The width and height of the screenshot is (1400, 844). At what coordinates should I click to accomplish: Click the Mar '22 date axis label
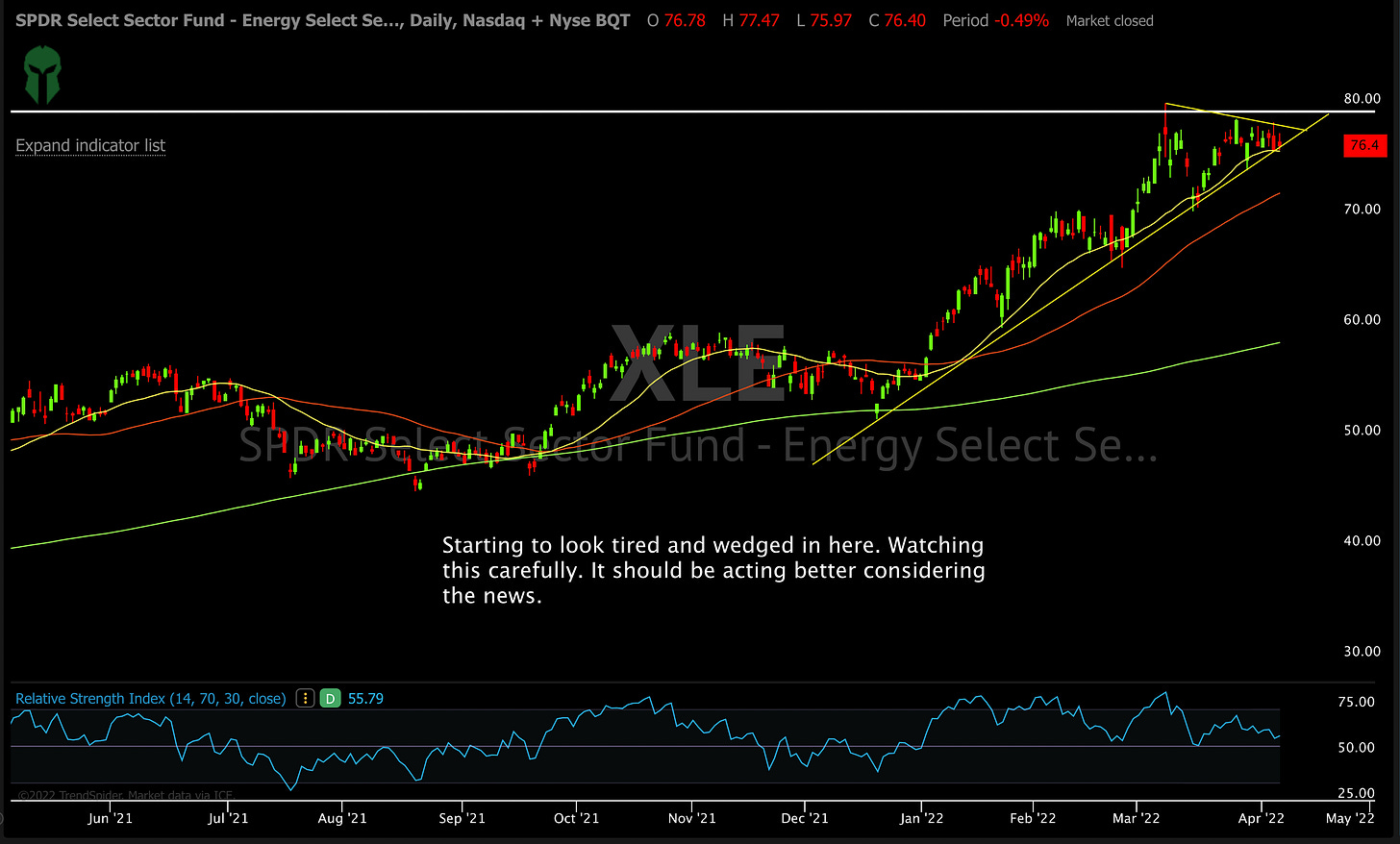coord(1137,819)
